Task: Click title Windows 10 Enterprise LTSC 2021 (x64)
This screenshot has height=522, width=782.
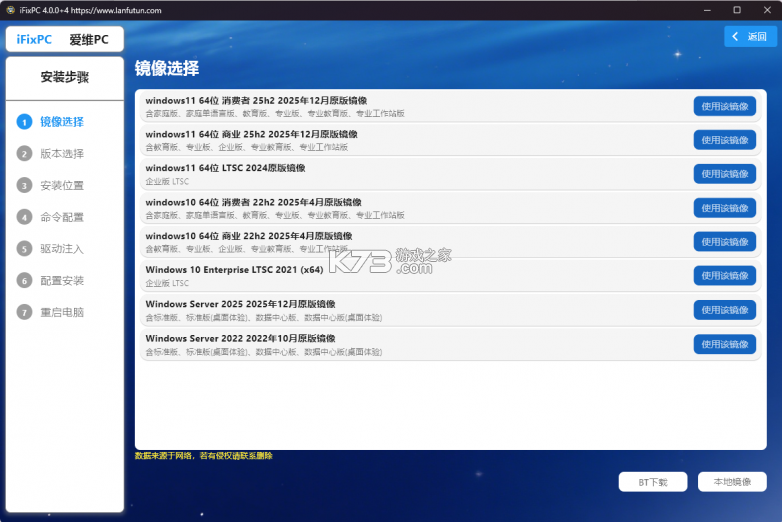Action: 234,270
